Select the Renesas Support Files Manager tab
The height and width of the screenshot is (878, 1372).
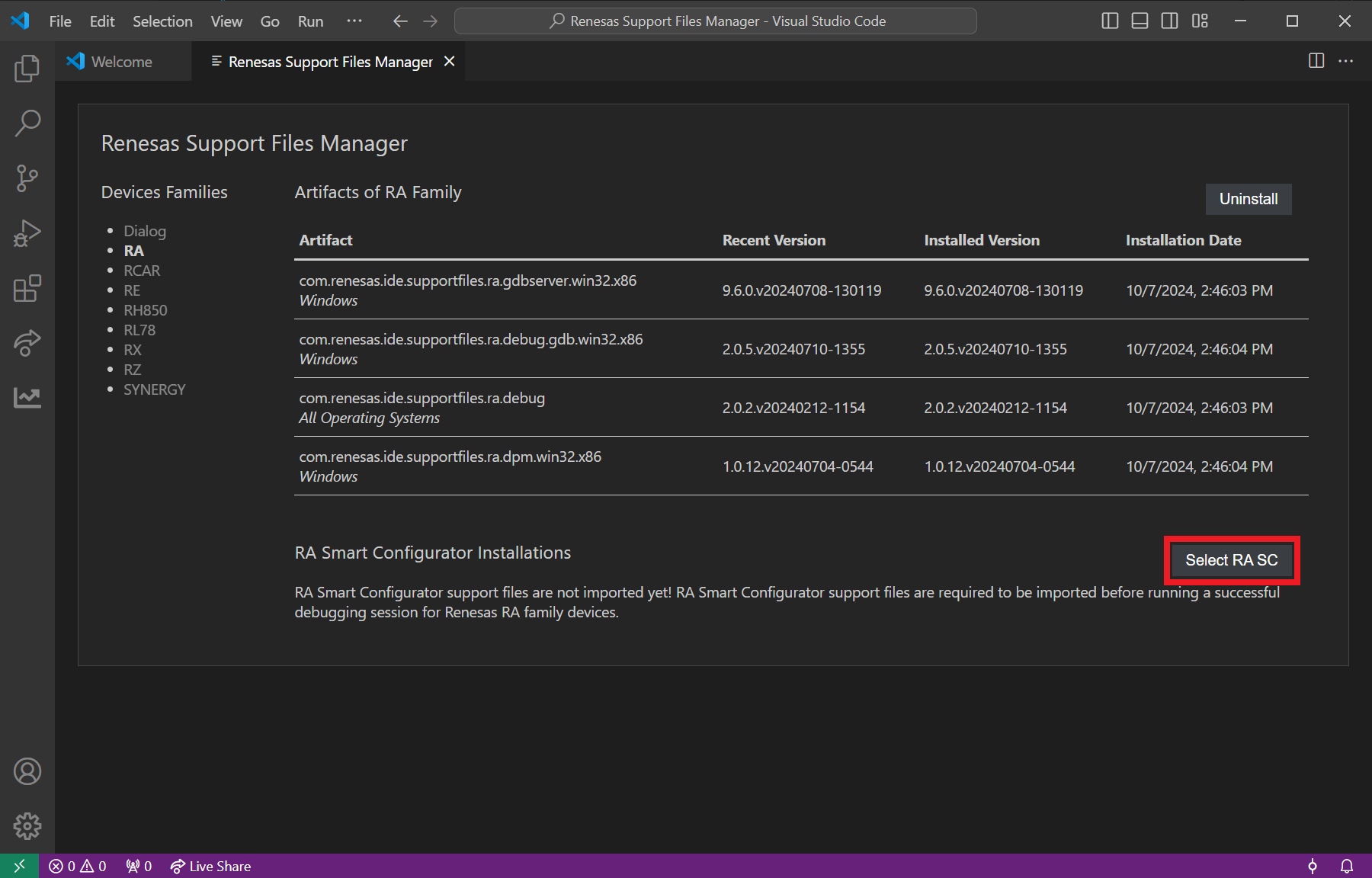click(329, 62)
